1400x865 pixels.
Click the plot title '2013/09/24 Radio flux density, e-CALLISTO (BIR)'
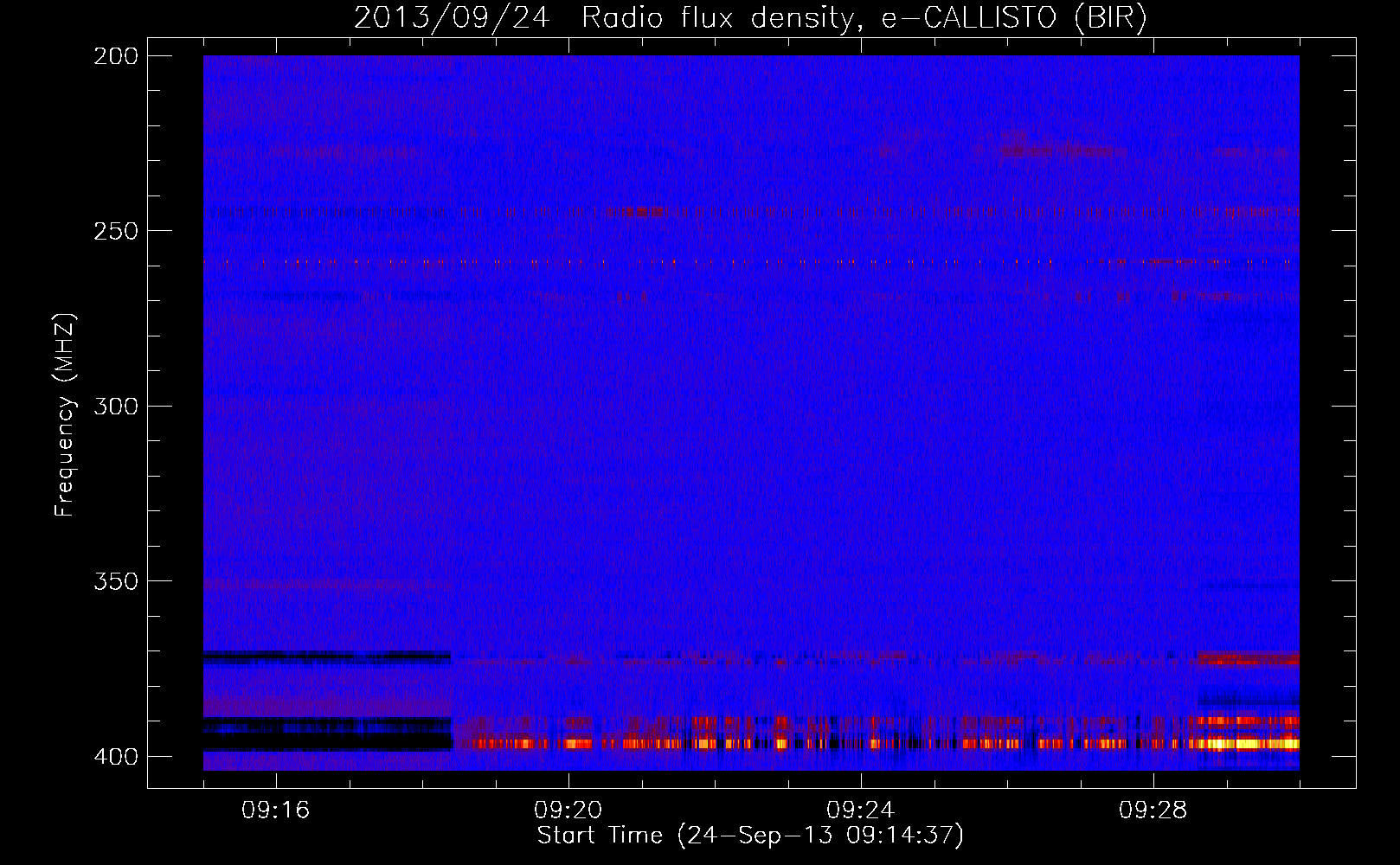click(750, 18)
